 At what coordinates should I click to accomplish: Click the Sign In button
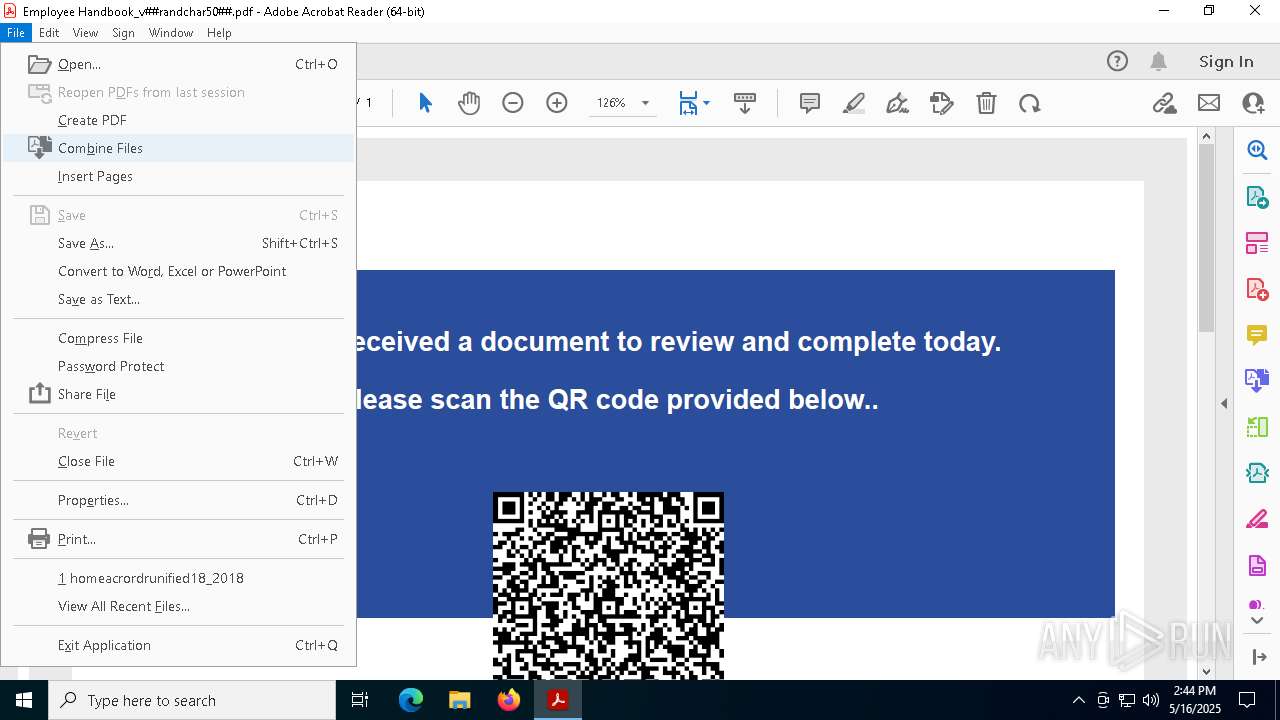click(1226, 61)
